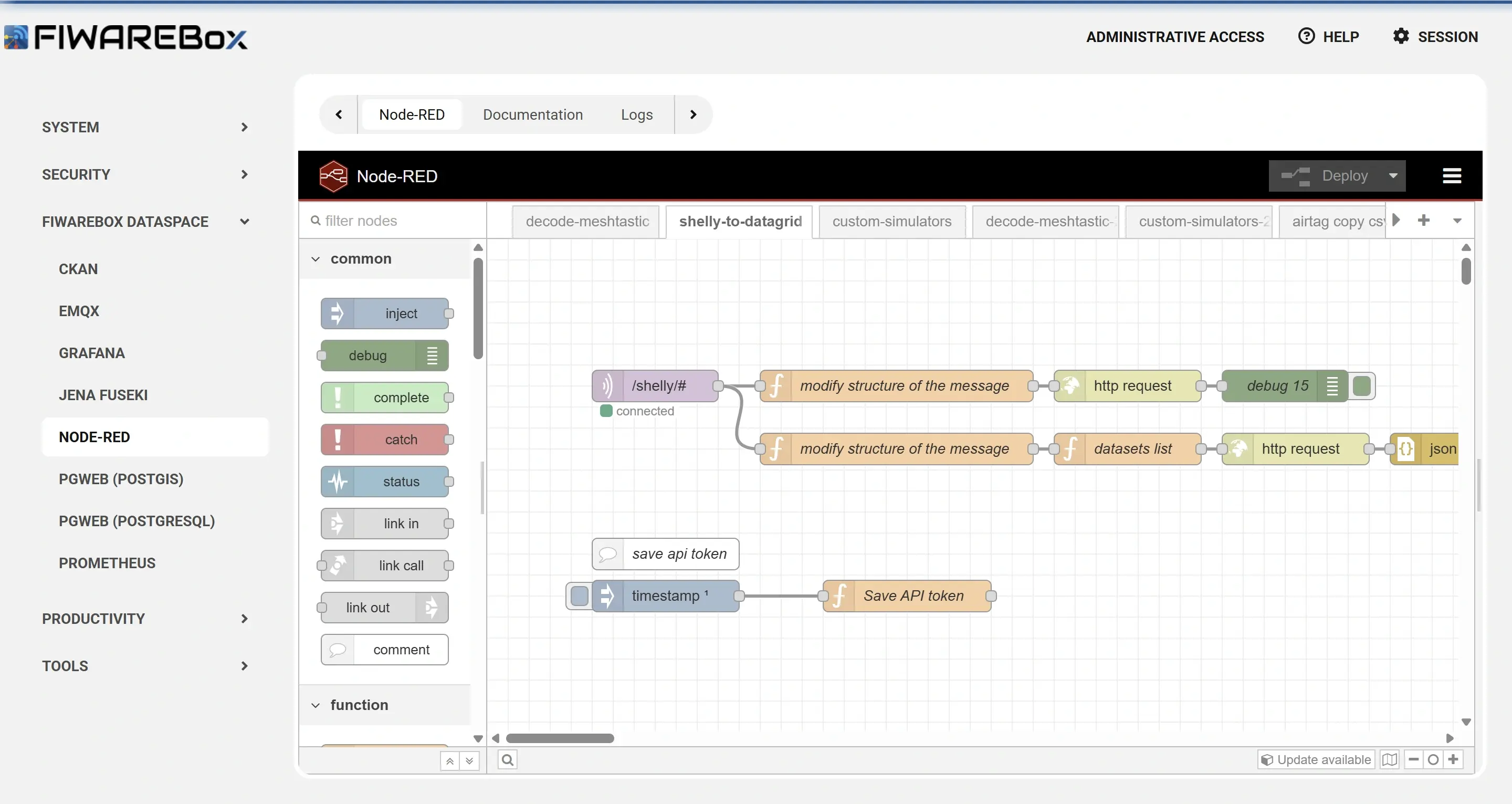Open the Documentation tab
Viewport: 1512px width, 804px height.
coord(532,114)
